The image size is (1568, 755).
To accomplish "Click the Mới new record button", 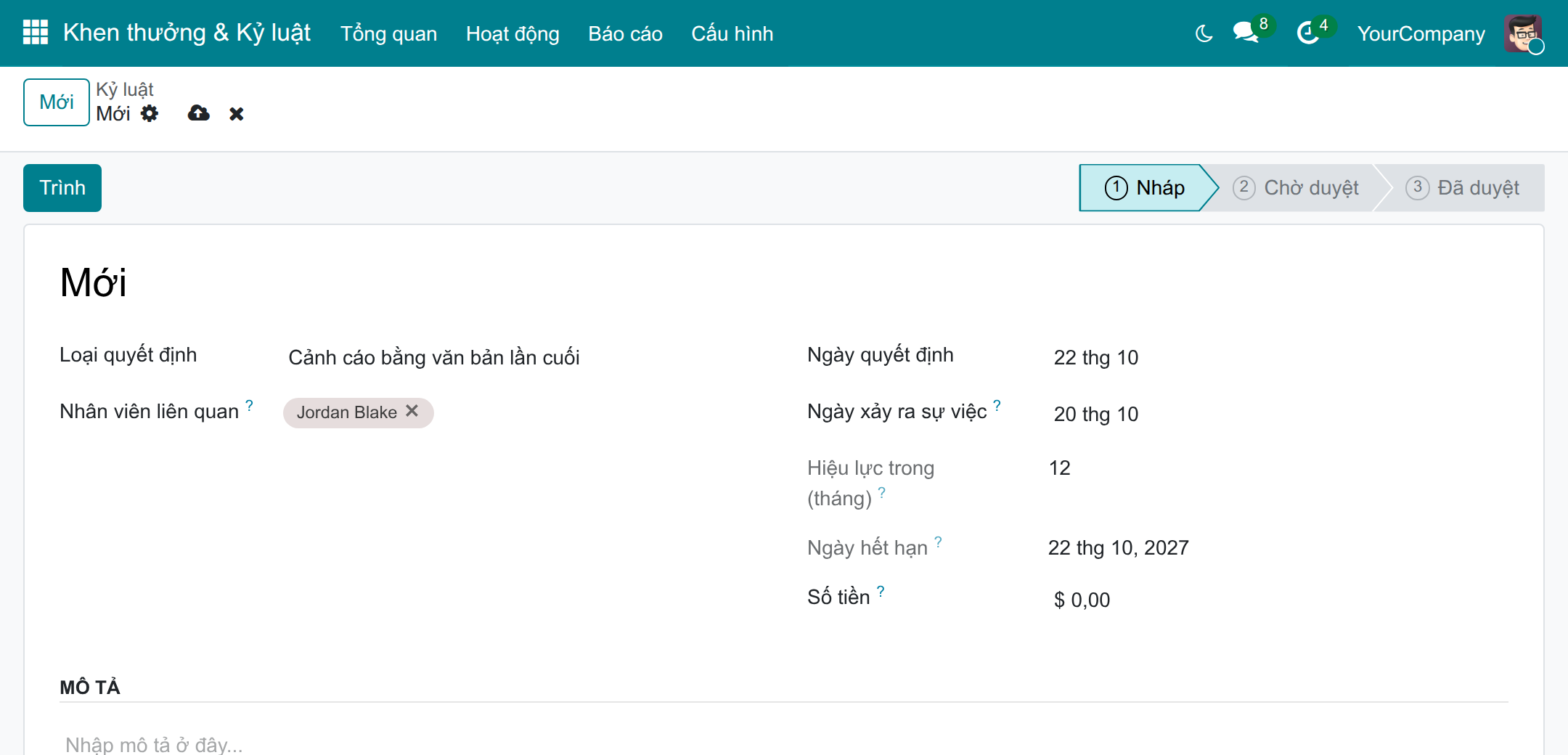I will click(x=57, y=102).
